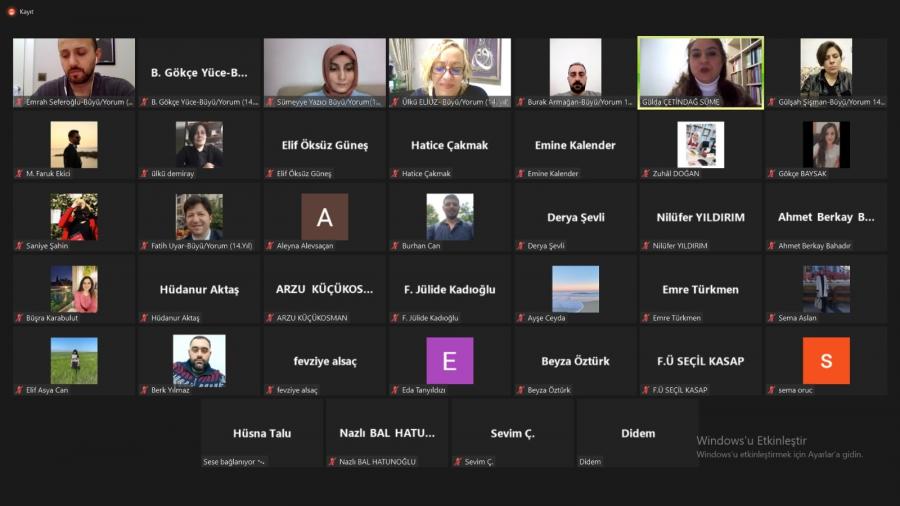Click the Nilüfer YILDIRIM name tile
Screen dimensions: 900x506
click(x=700, y=217)
